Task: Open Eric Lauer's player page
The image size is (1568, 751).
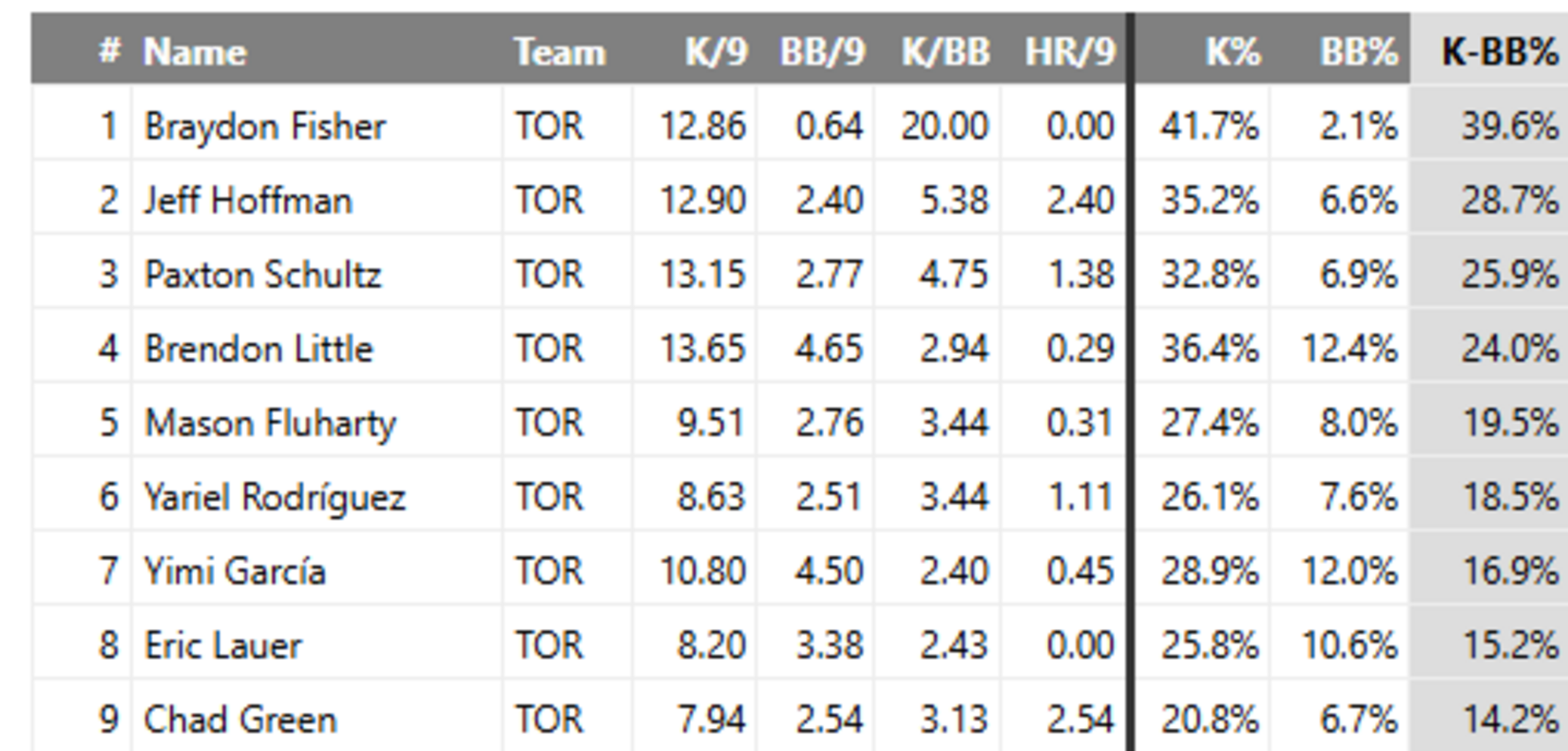Action: (x=223, y=645)
